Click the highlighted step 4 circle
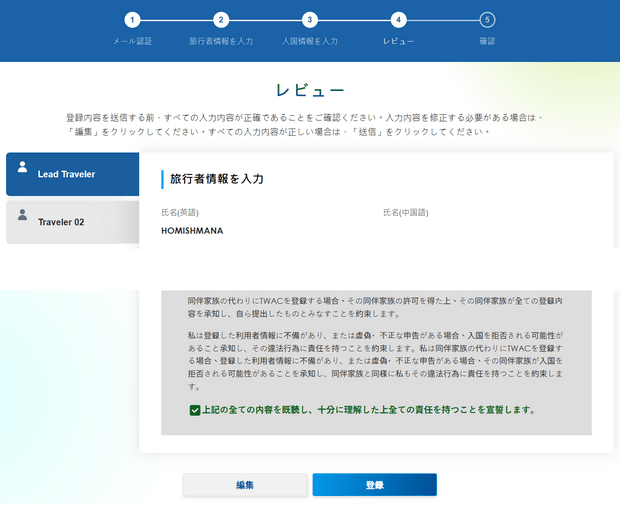The image size is (620, 506). point(399,20)
